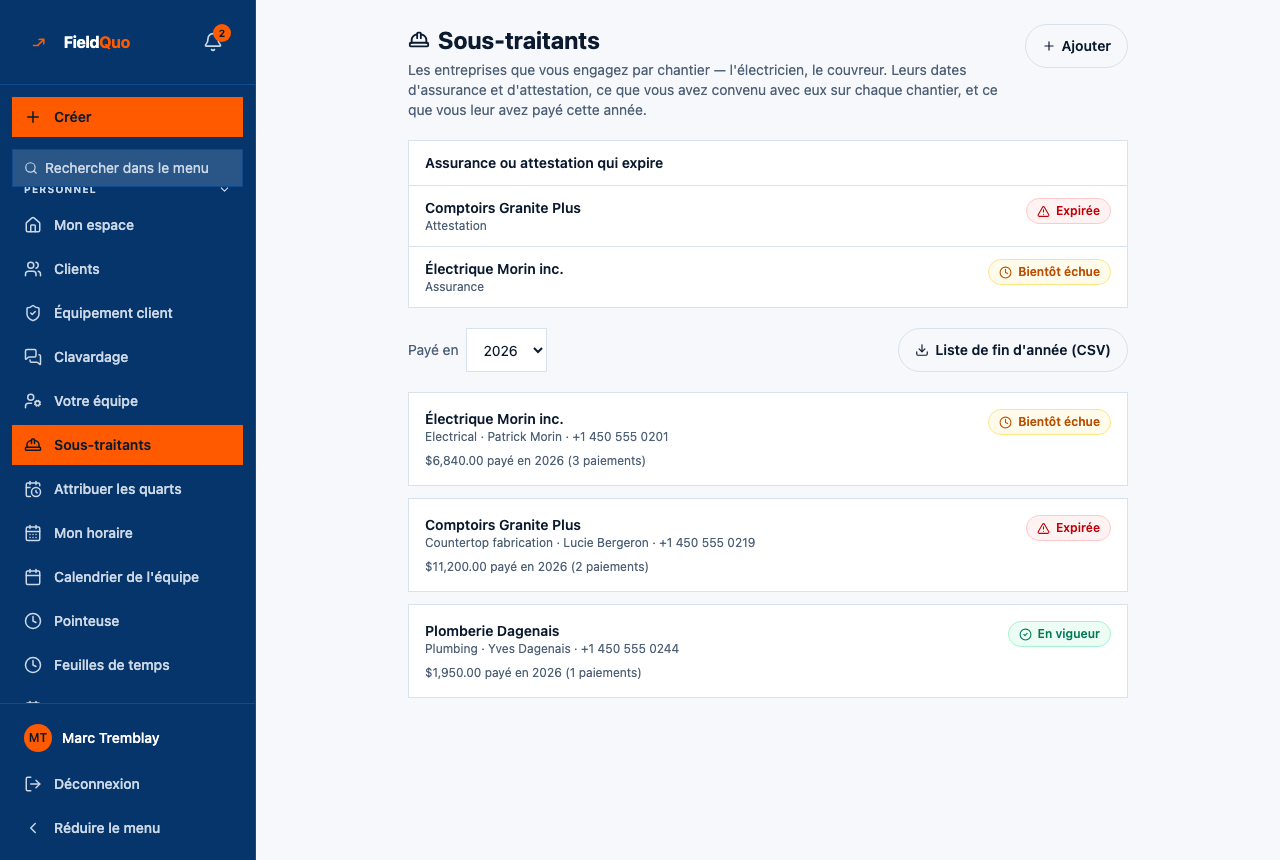Collapse the Personnel menu section chevron
Screen dimensions: 1280x860
pos(225,189)
